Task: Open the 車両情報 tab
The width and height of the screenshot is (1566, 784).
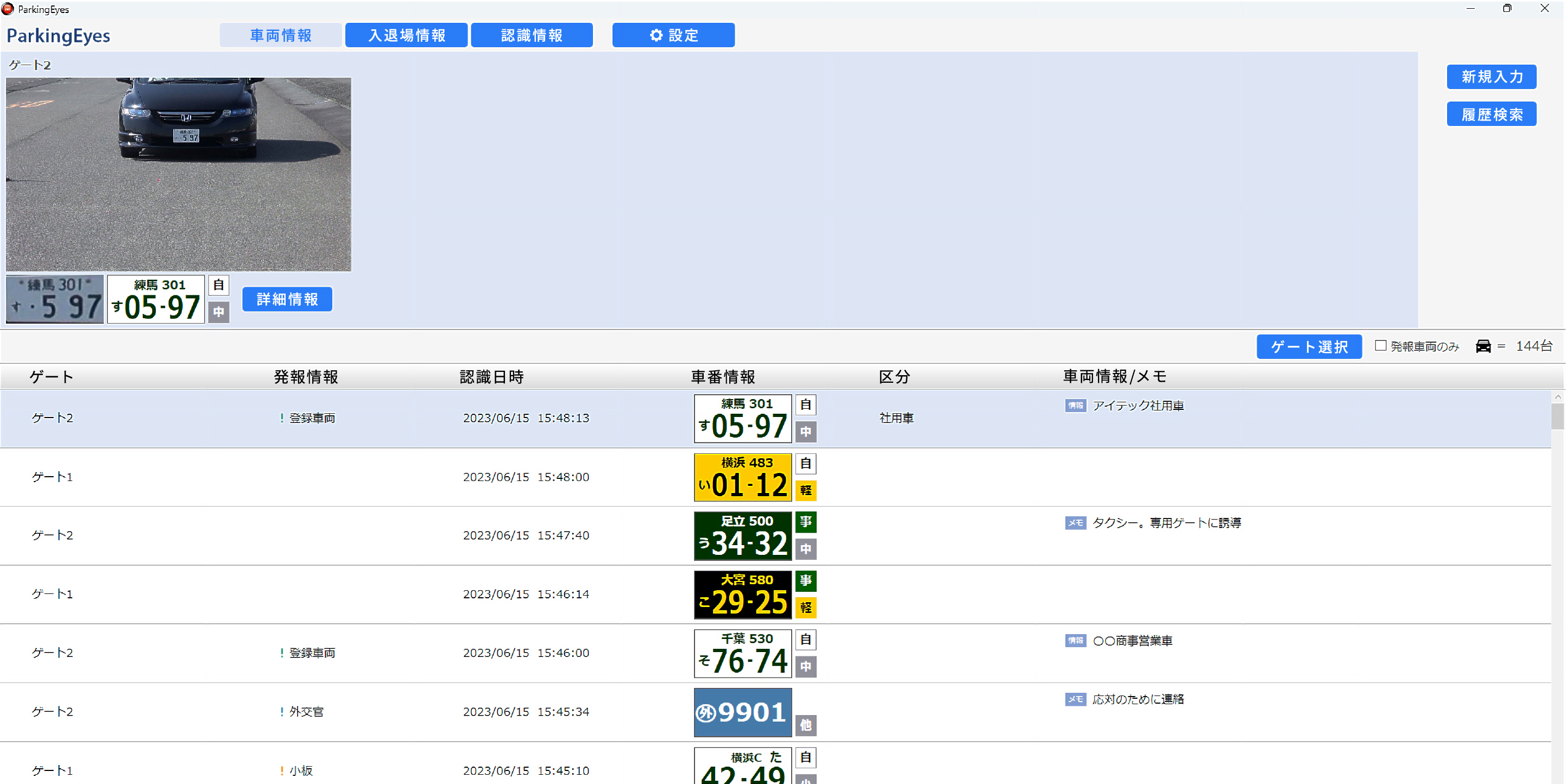Action: (x=280, y=35)
